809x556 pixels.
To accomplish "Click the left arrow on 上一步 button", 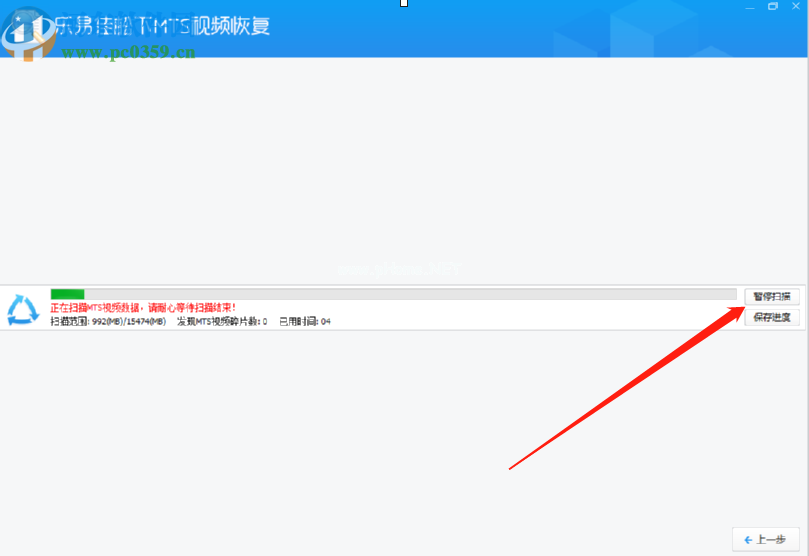I will coord(746,540).
